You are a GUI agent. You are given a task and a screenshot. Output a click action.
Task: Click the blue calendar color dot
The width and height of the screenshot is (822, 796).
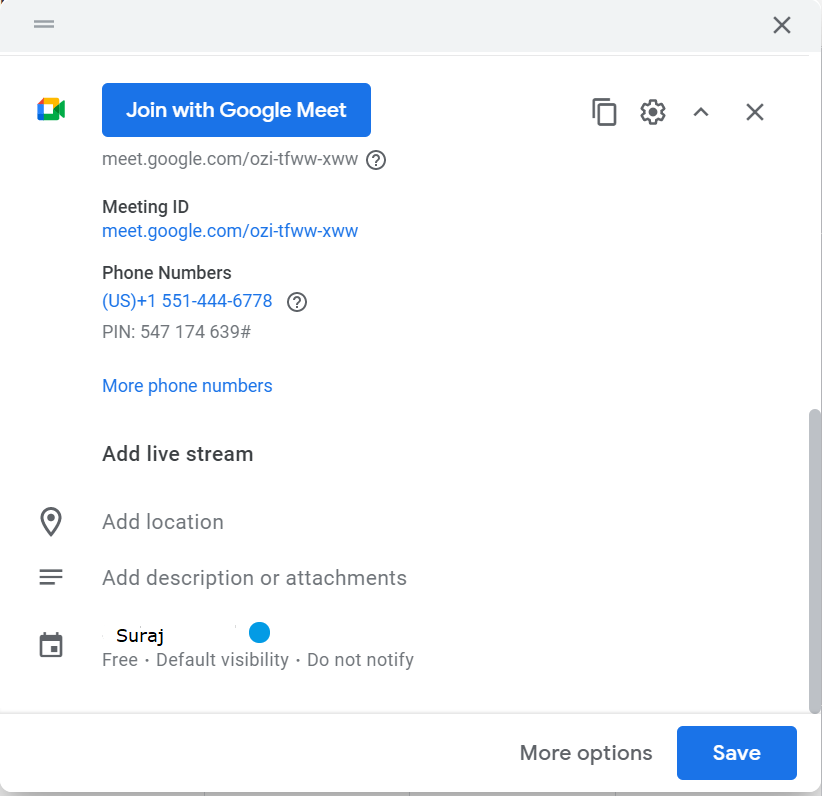tap(259, 632)
